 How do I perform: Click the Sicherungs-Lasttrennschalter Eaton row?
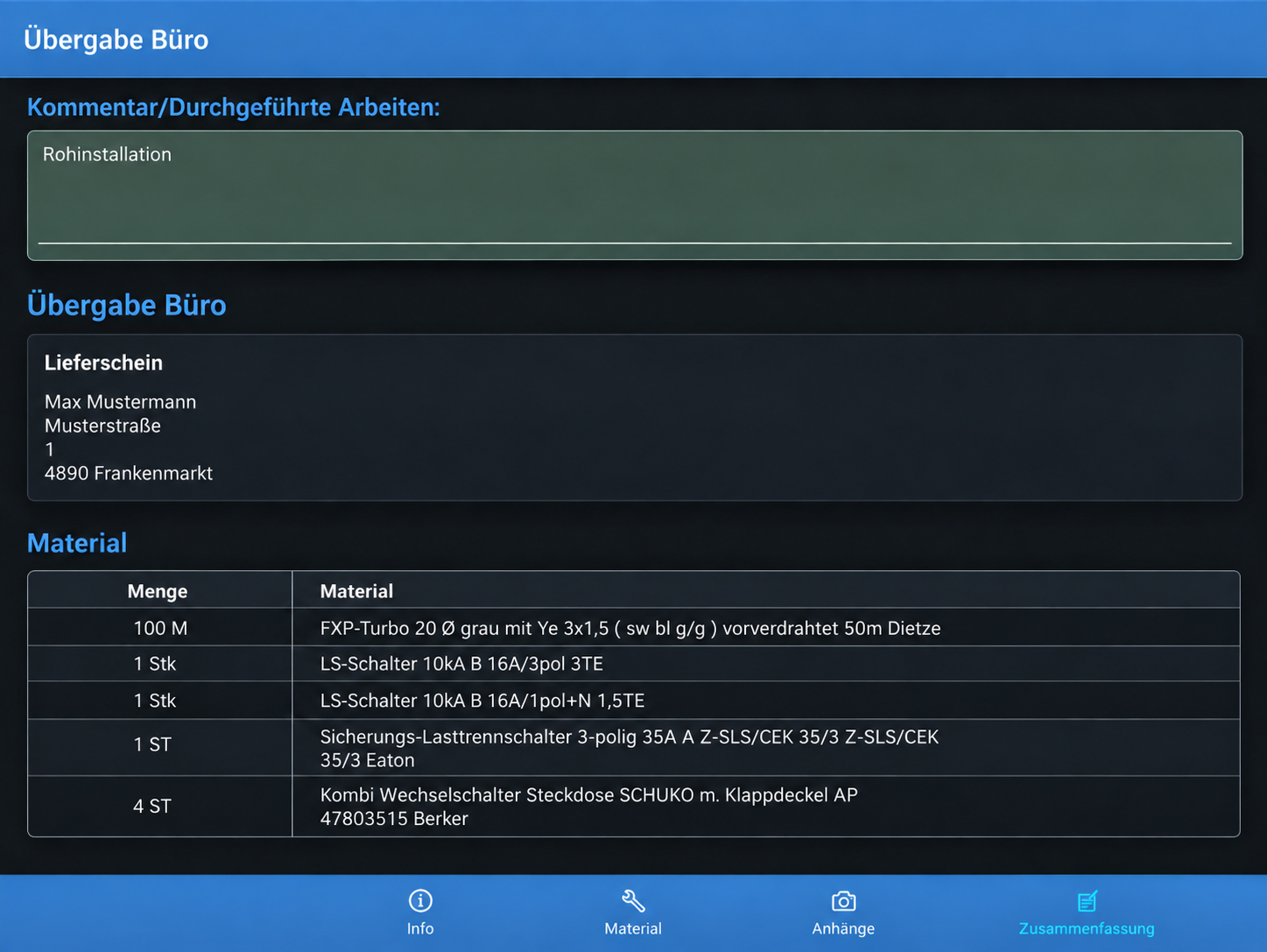click(x=634, y=748)
